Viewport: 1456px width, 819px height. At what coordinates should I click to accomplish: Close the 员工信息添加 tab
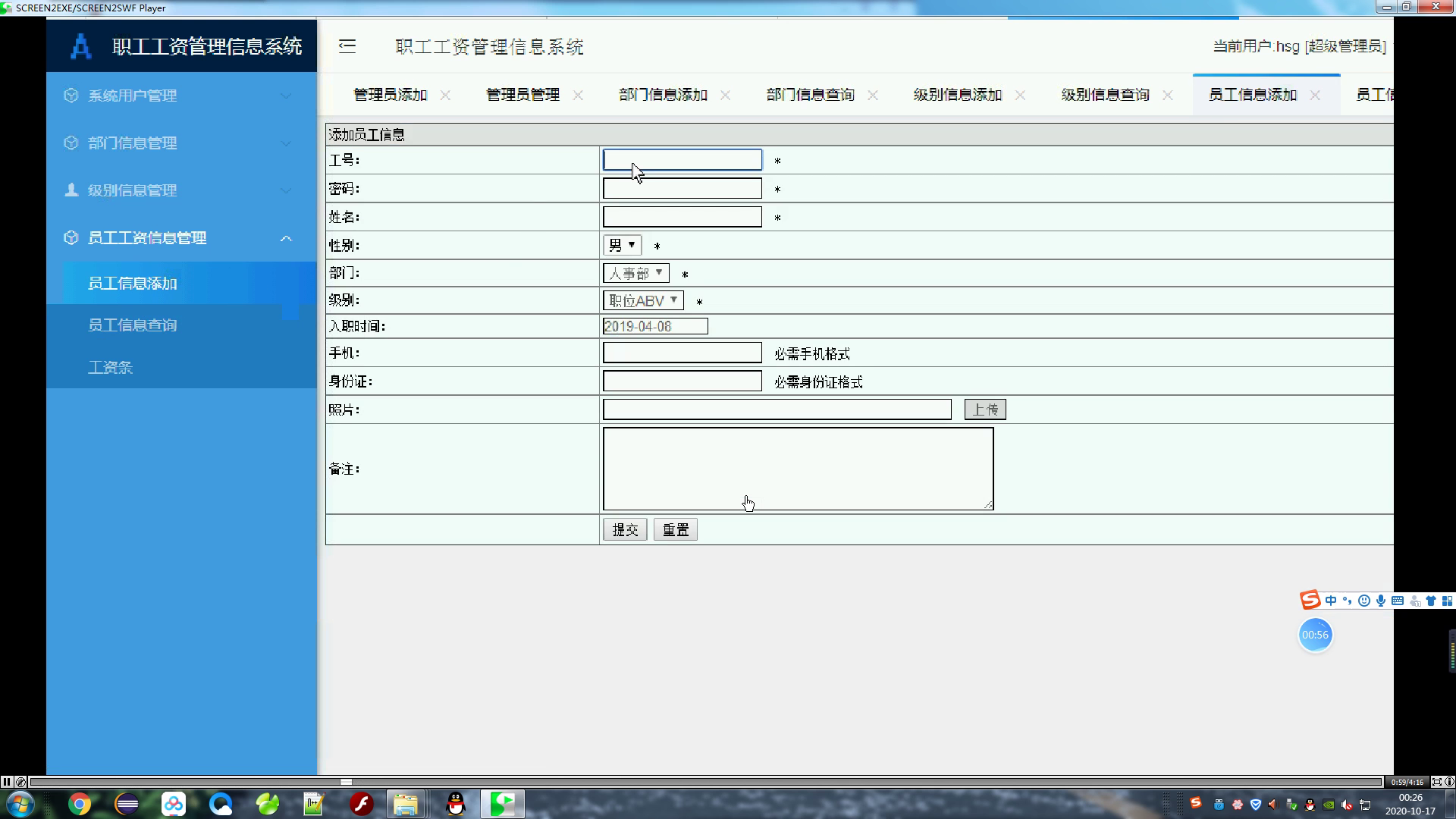(1315, 95)
